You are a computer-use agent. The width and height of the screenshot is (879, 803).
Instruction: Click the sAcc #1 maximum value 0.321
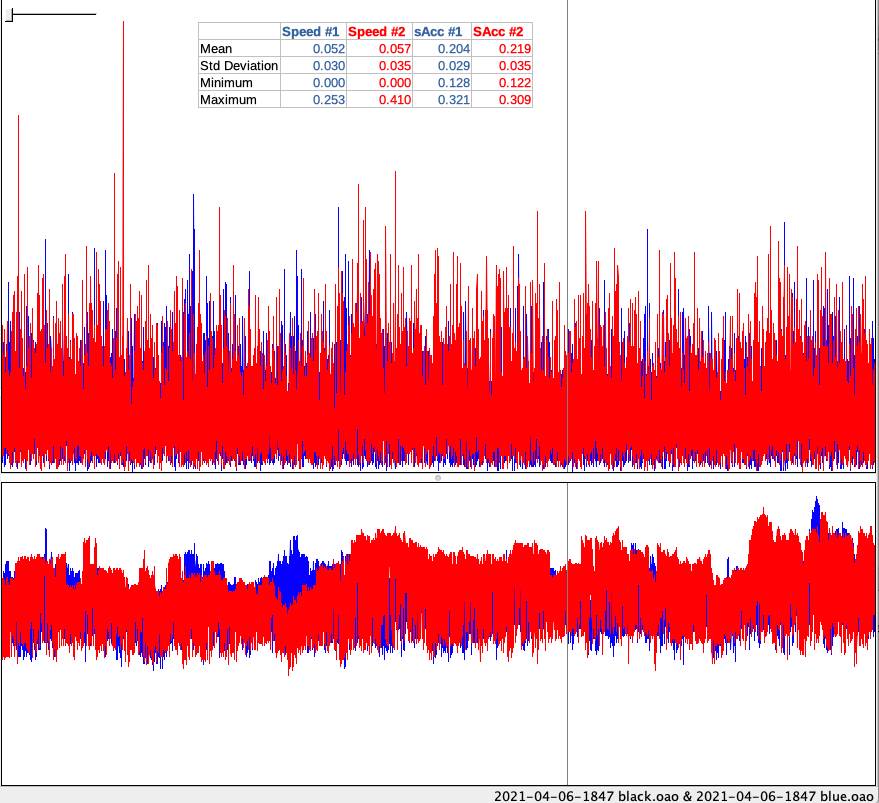point(454,100)
